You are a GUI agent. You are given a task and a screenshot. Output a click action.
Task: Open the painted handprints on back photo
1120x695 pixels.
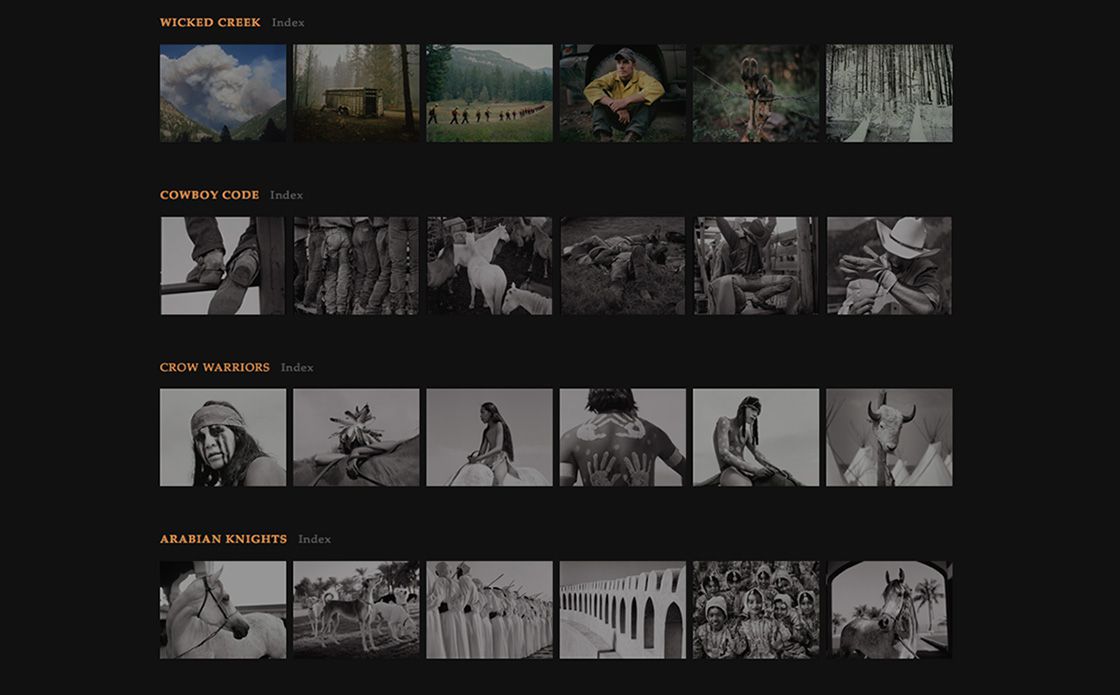point(623,437)
